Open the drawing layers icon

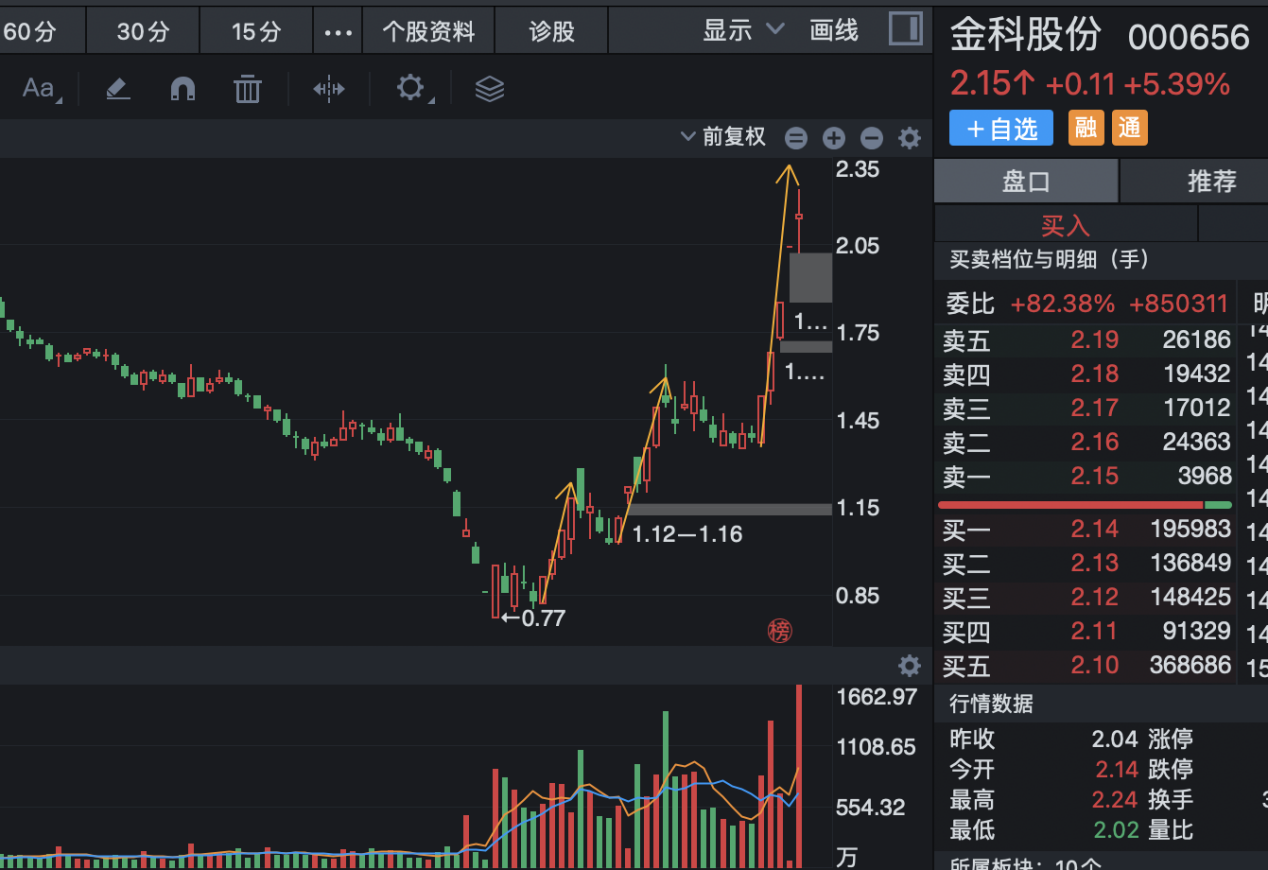489,89
